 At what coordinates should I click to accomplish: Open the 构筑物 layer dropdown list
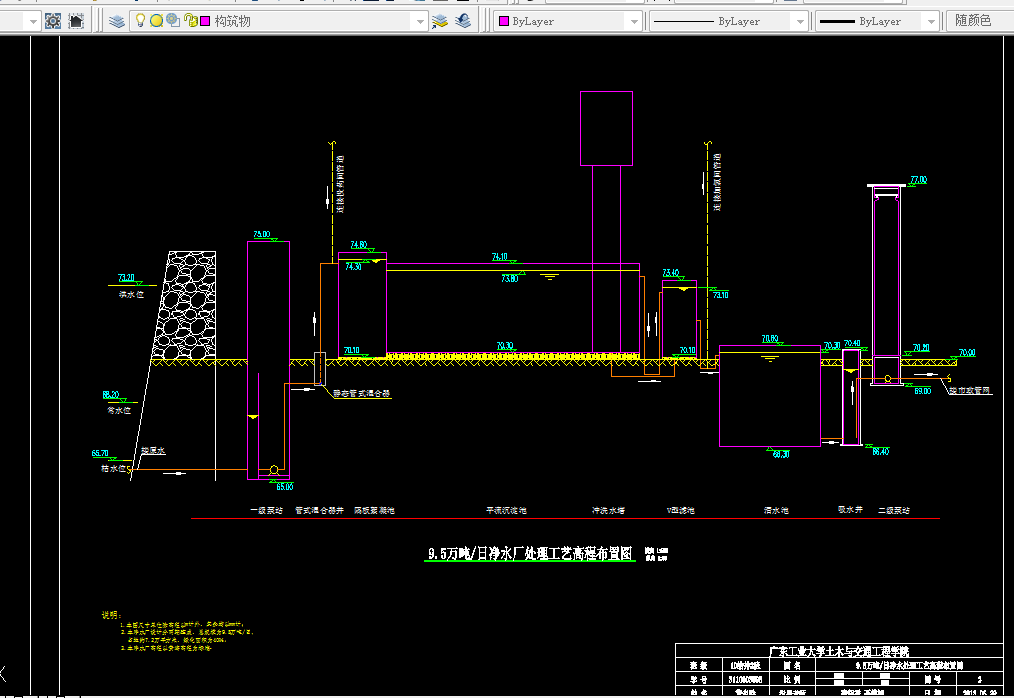coord(420,22)
